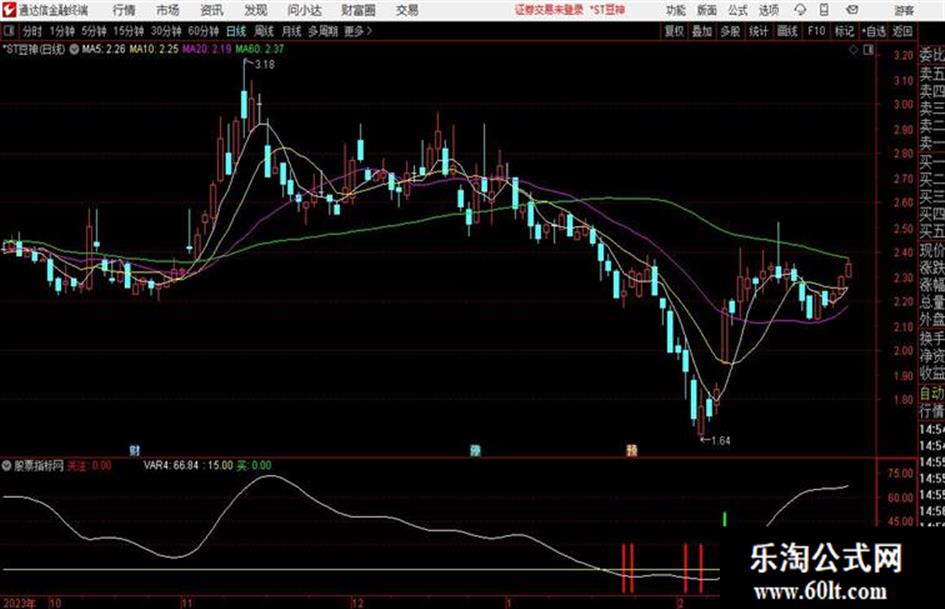The image size is (945, 609).
Task: Open the 问小达 menu
Action: (x=304, y=10)
